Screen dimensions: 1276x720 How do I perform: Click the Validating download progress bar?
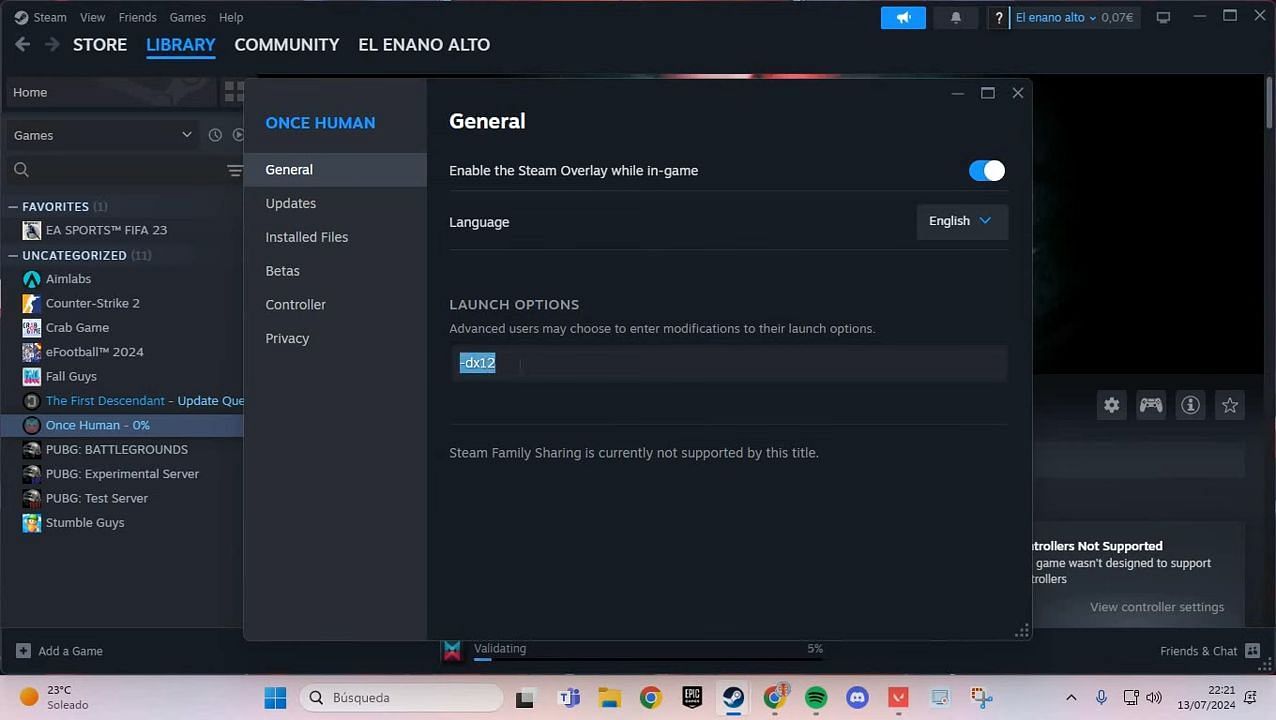(x=649, y=659)
